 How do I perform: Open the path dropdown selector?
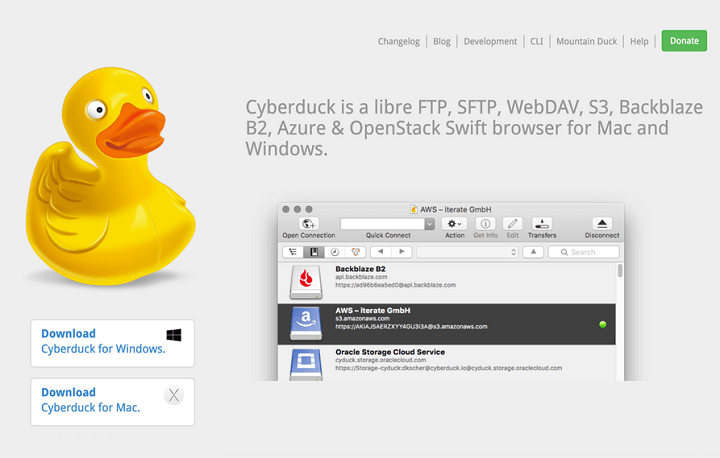point(467,252)
